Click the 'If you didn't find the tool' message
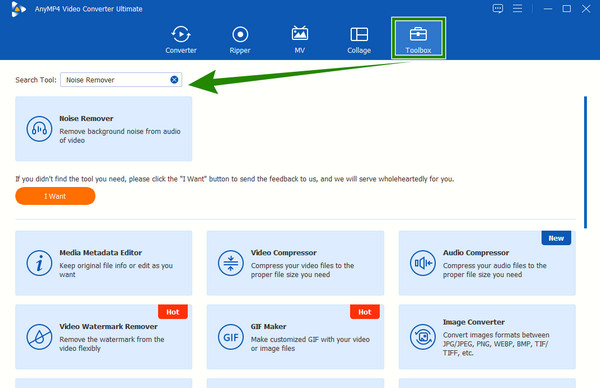Screen dimensions: 600x388 (235, 179)
